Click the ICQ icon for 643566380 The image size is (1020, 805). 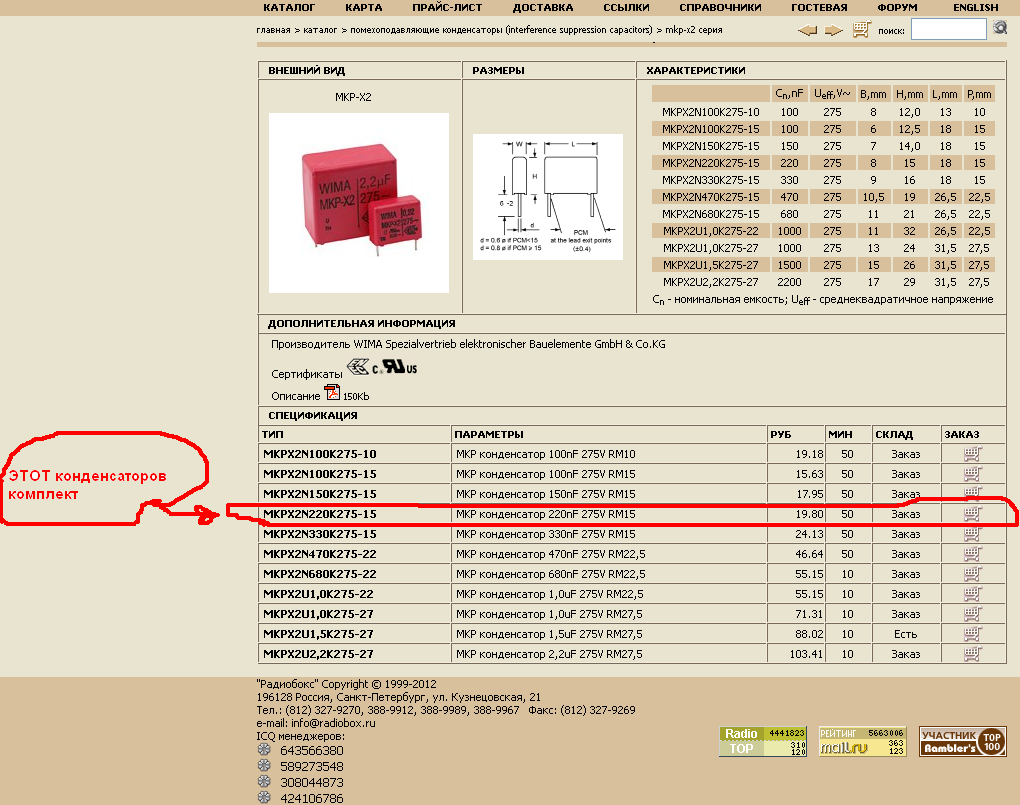[264, 750]
